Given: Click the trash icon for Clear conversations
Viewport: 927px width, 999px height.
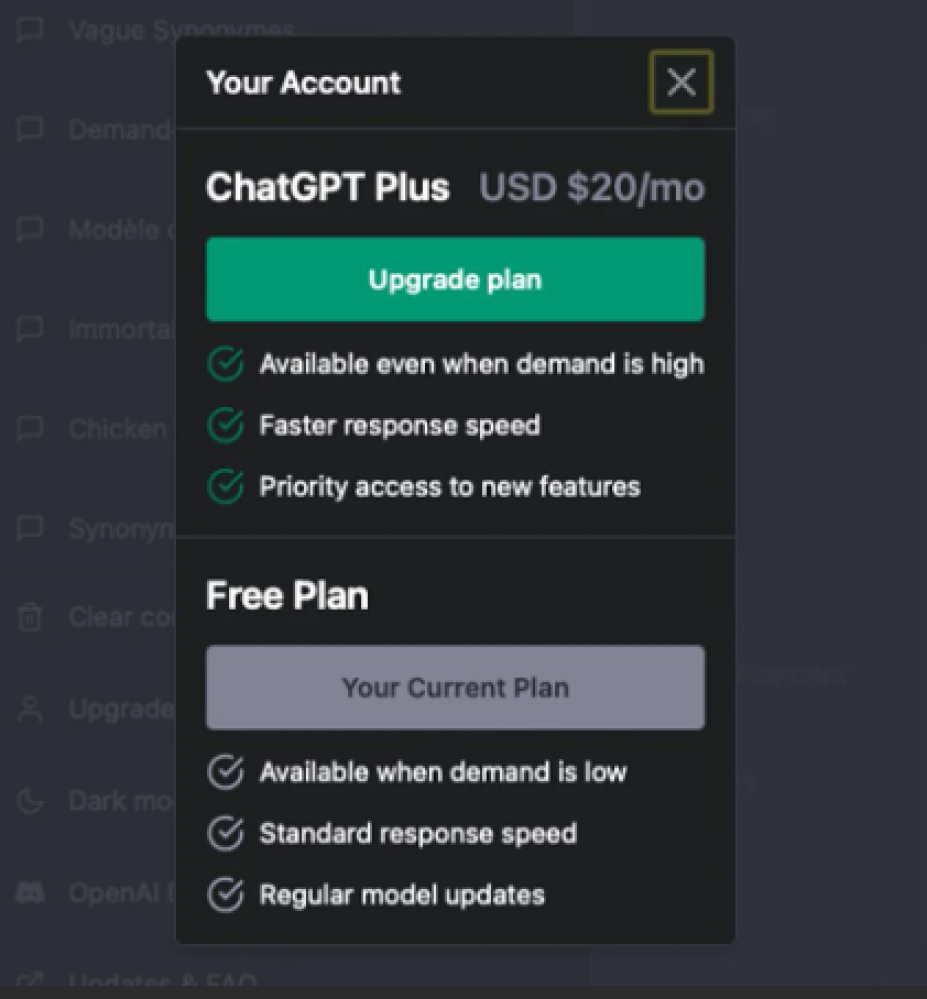Looking at the screenshot, I should (x=29, y=617).
